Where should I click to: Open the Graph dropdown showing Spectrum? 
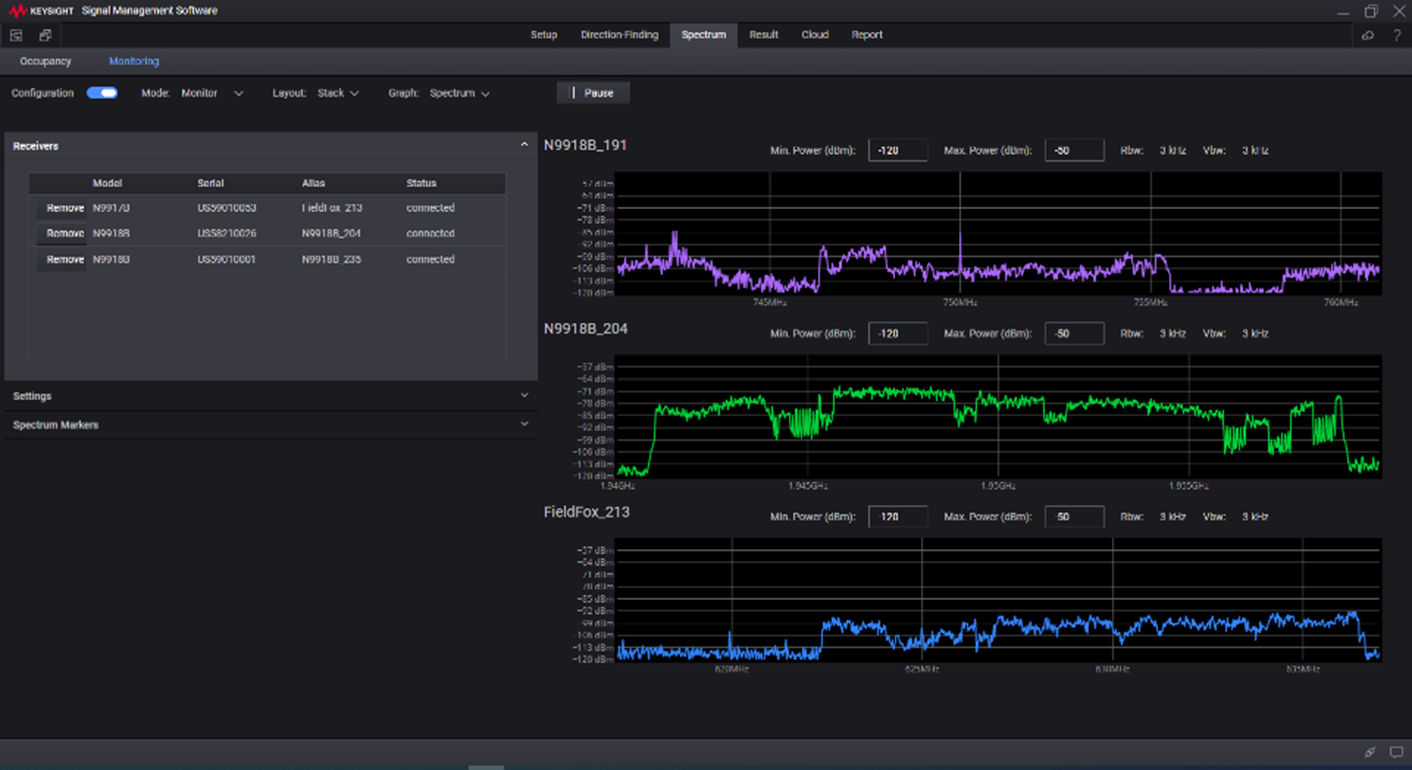point(460,93)
